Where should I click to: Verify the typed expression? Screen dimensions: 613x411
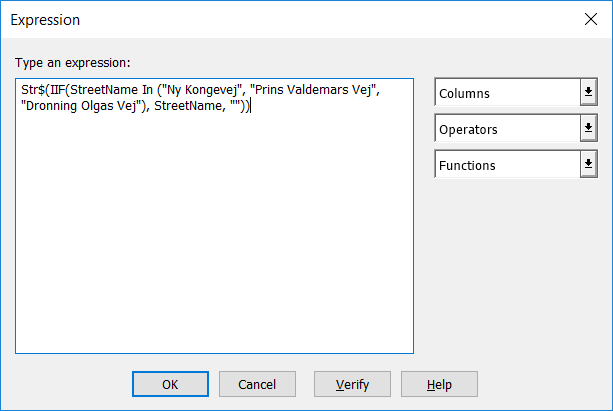point(351,384)
